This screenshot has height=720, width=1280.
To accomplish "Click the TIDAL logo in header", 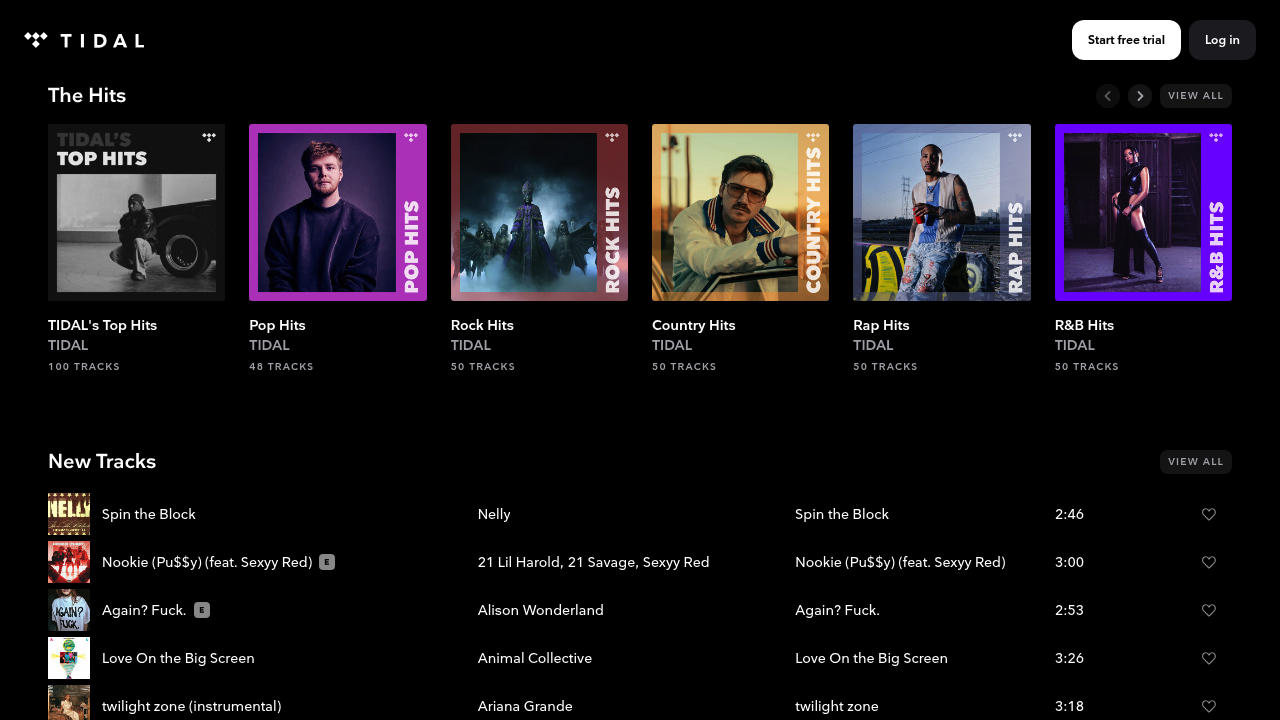I will (84, 40).
